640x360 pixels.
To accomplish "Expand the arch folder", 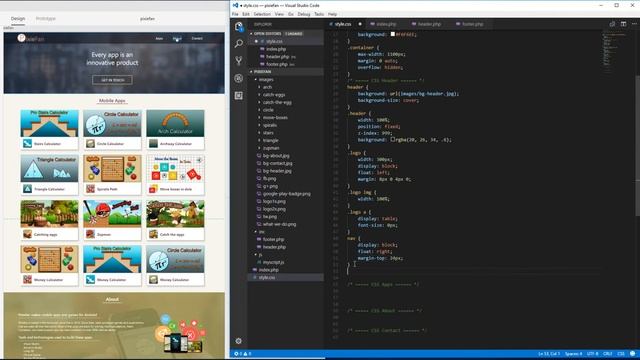I will click(260, 87).
